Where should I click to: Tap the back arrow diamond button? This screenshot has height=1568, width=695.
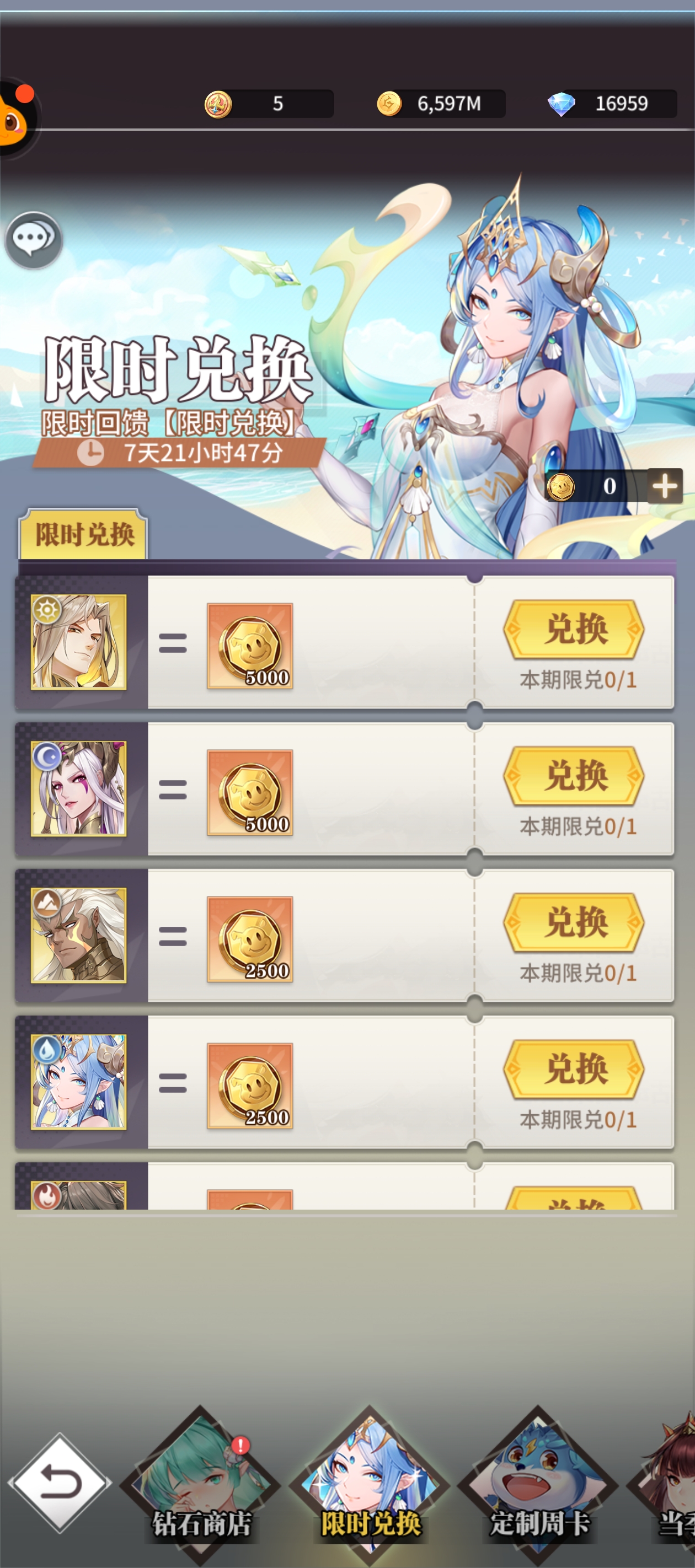pyautogui.click(x=60, y=1483)
